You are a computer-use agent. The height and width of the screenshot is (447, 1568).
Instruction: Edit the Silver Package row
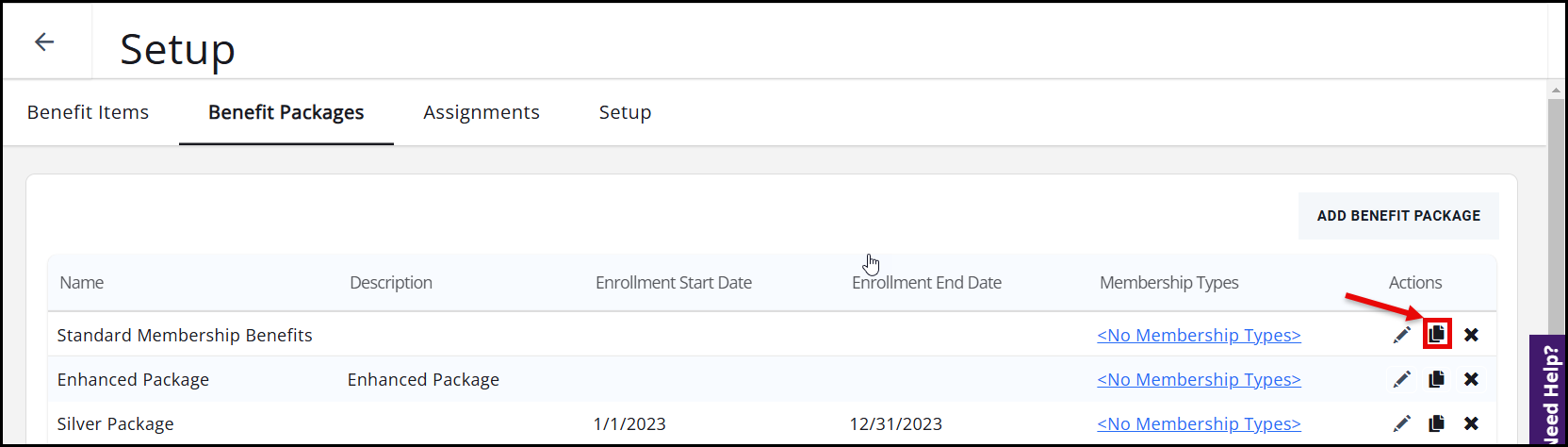point(1402,423)
